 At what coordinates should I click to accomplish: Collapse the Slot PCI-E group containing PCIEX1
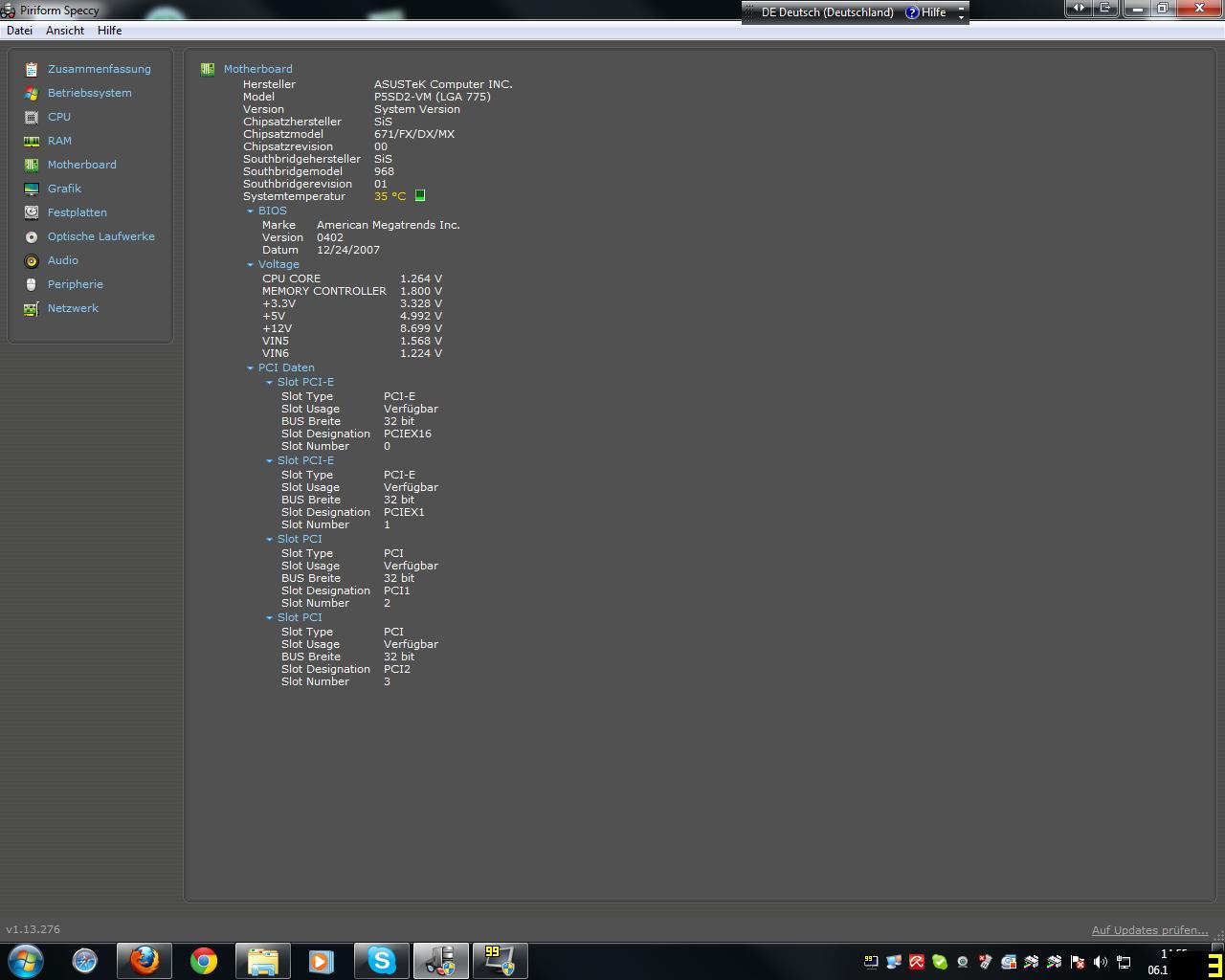pos(270,460)
